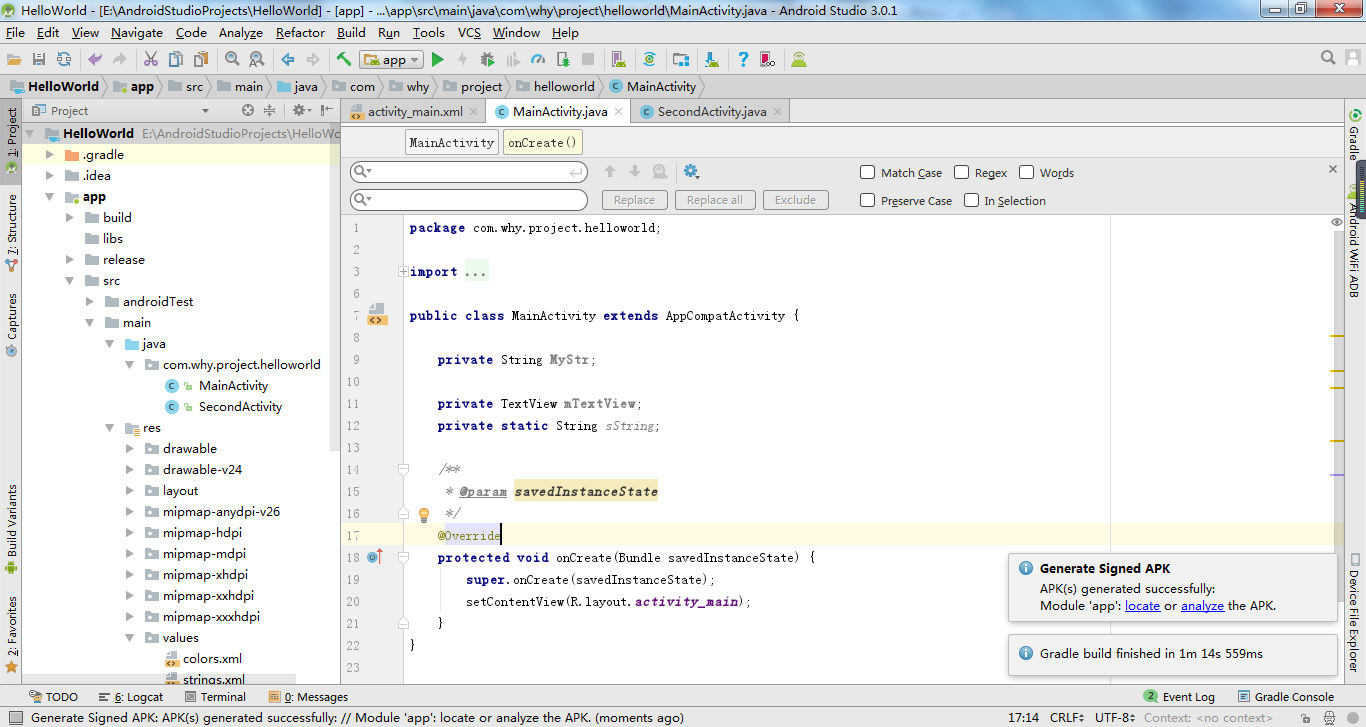Expand the .idea folder
Image resolution: width=1366 pixels, height=727 pixels.
49,176
